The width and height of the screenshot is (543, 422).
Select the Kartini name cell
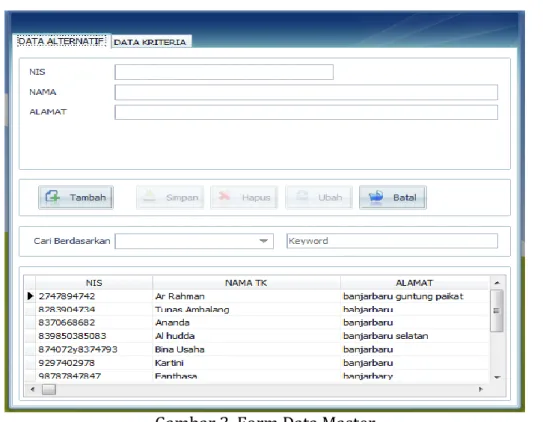point(246,363)
